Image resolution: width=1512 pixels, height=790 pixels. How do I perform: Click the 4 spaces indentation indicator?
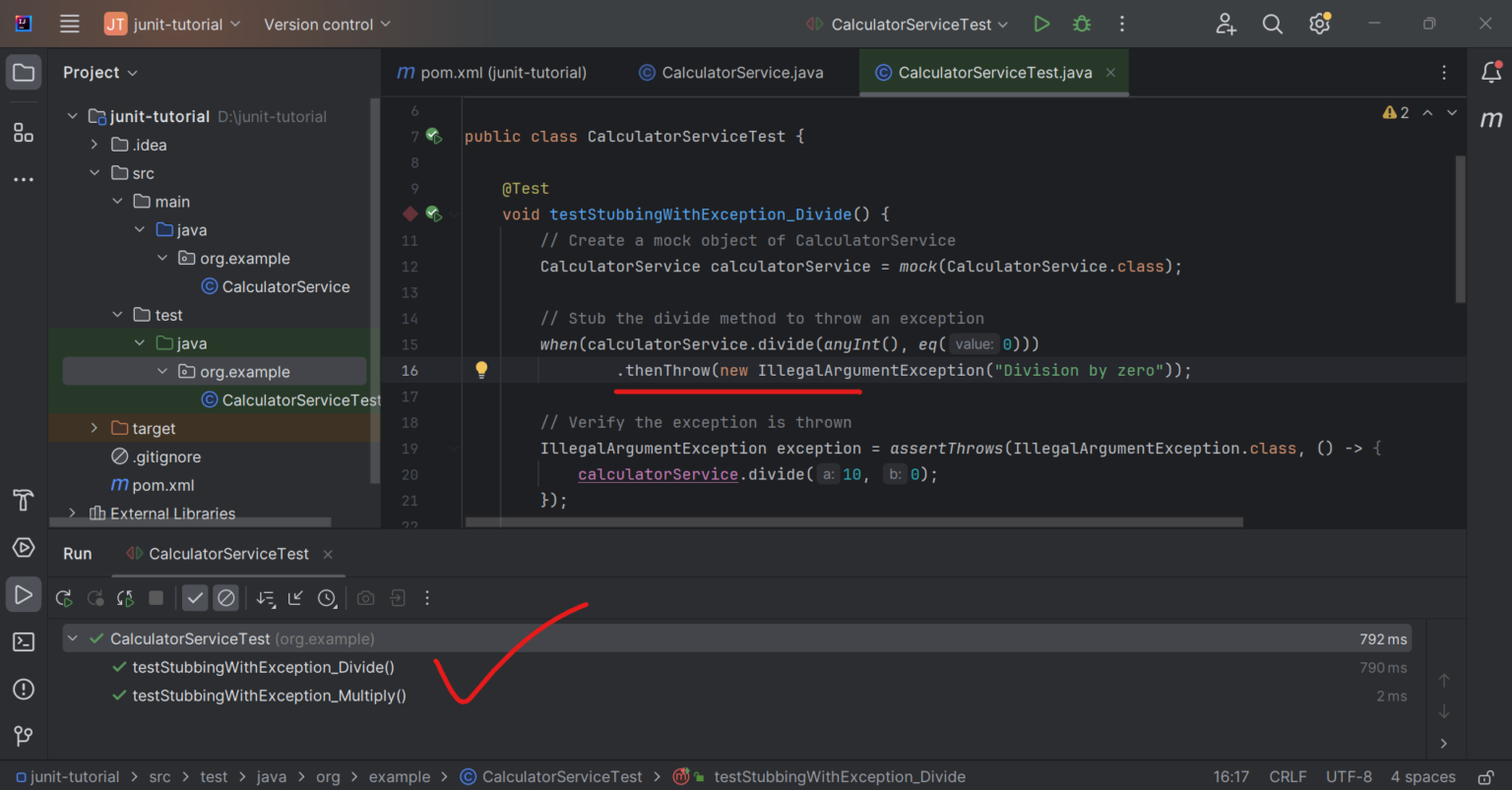pyautogui.click(x=1422, y=776)
